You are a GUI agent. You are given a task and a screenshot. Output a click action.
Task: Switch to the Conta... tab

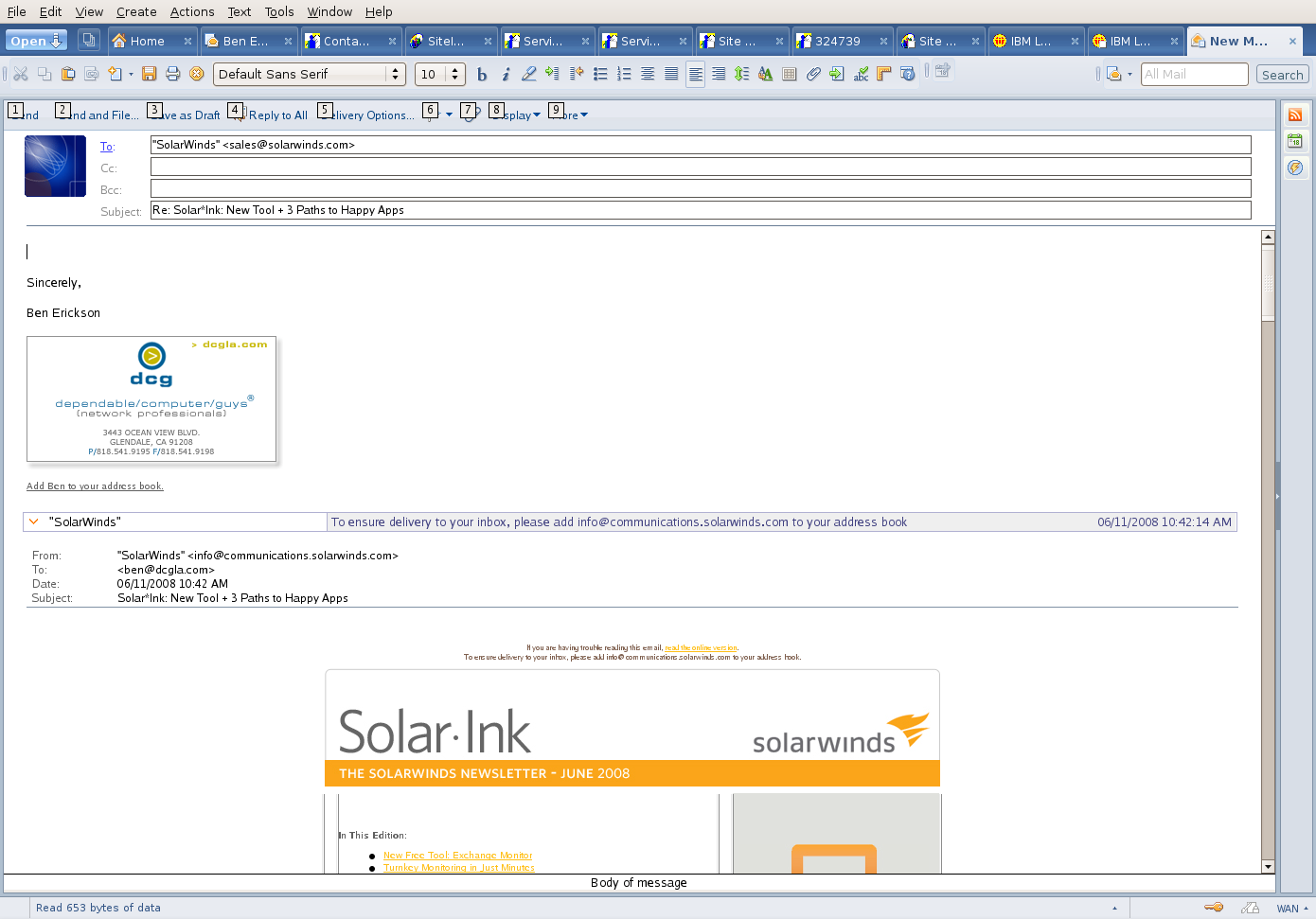tap(349, 41)
